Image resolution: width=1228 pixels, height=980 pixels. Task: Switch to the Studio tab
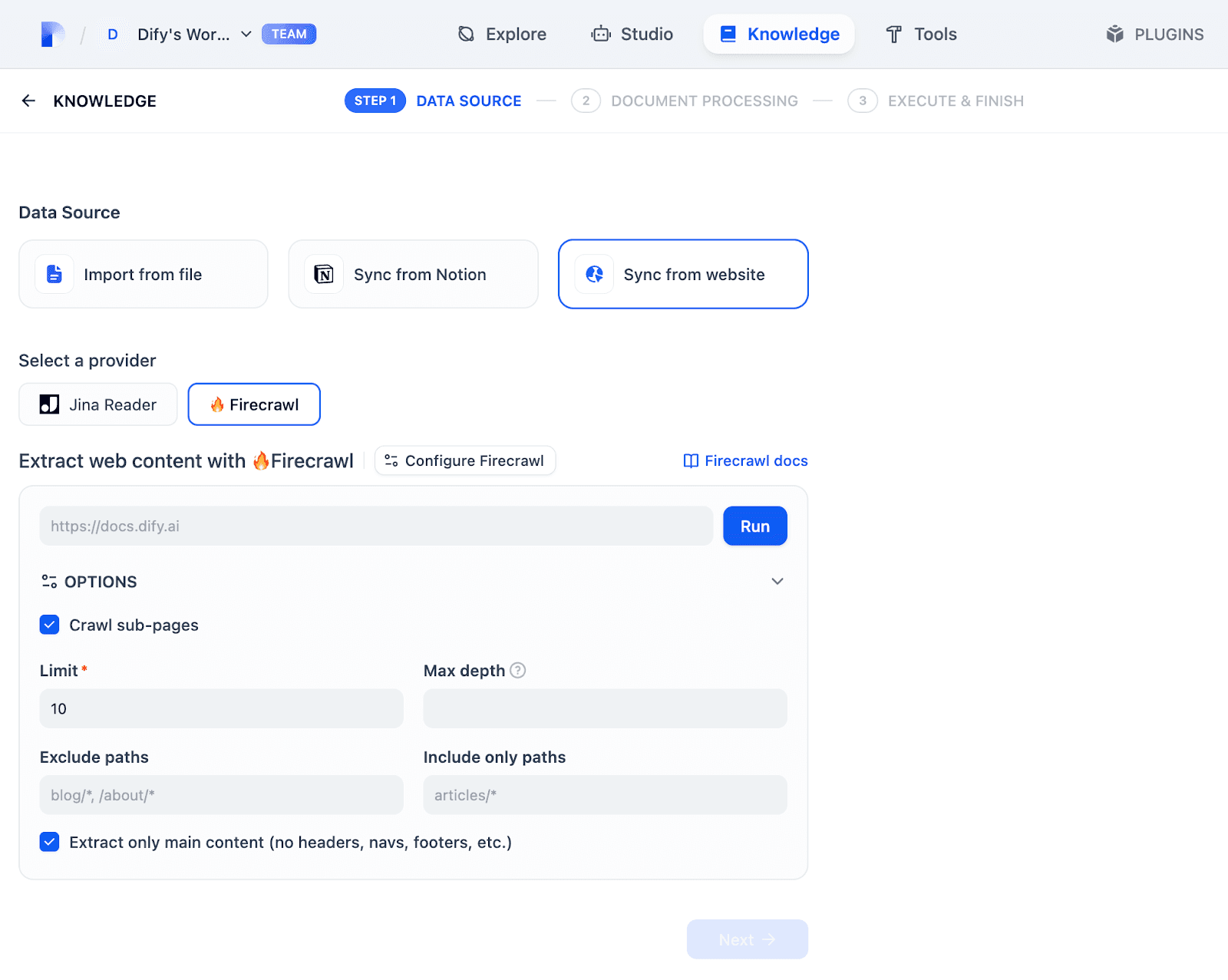[x=632, y=35]
